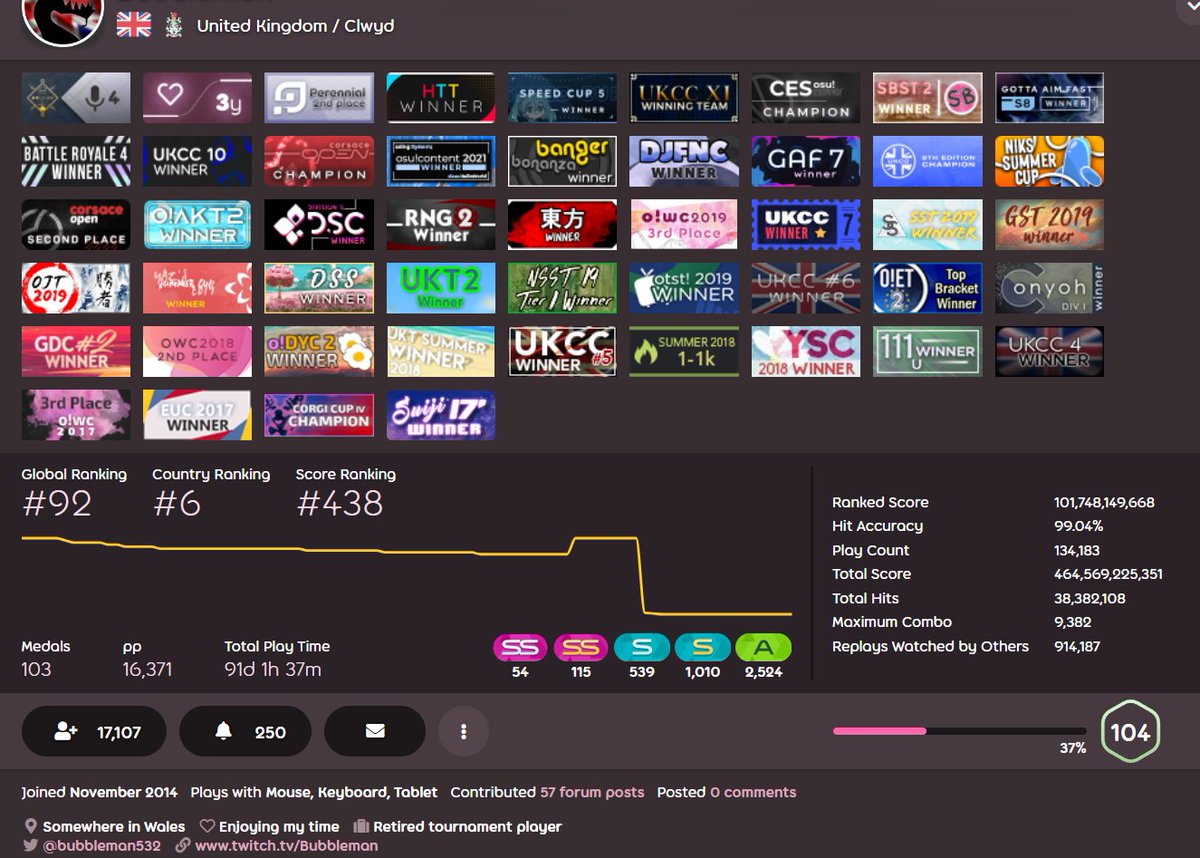Image resolution: width=1200 pixels, height=858 pixels.
Task: Click the CES osu! Champion badge
Action: [806, 98]
